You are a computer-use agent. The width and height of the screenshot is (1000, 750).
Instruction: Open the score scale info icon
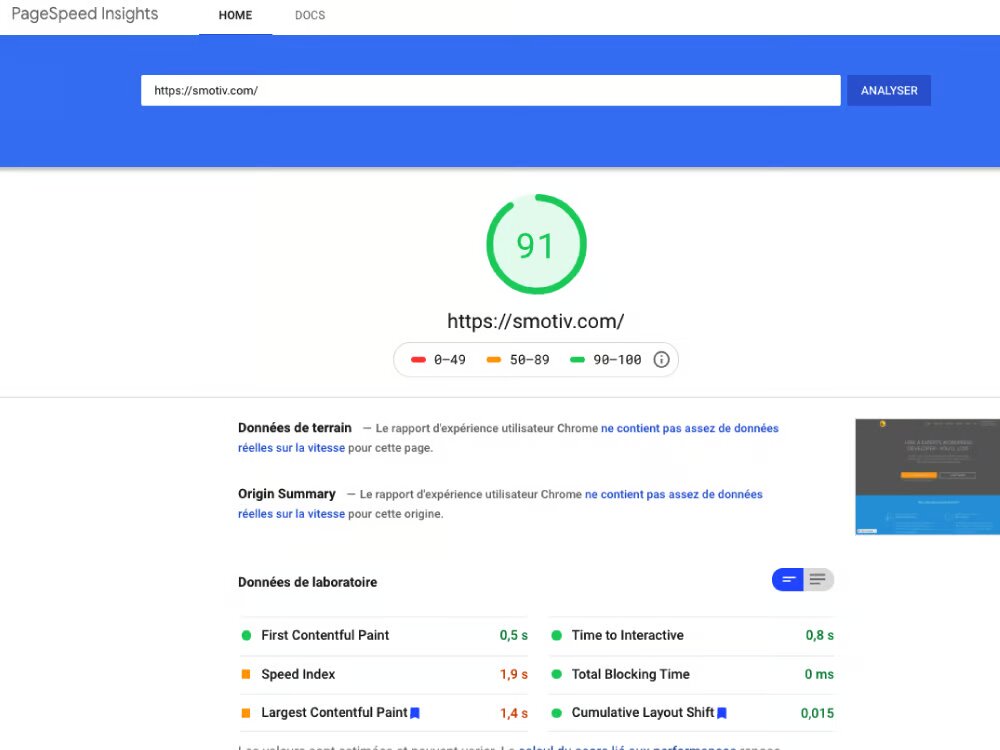point(661,360)
